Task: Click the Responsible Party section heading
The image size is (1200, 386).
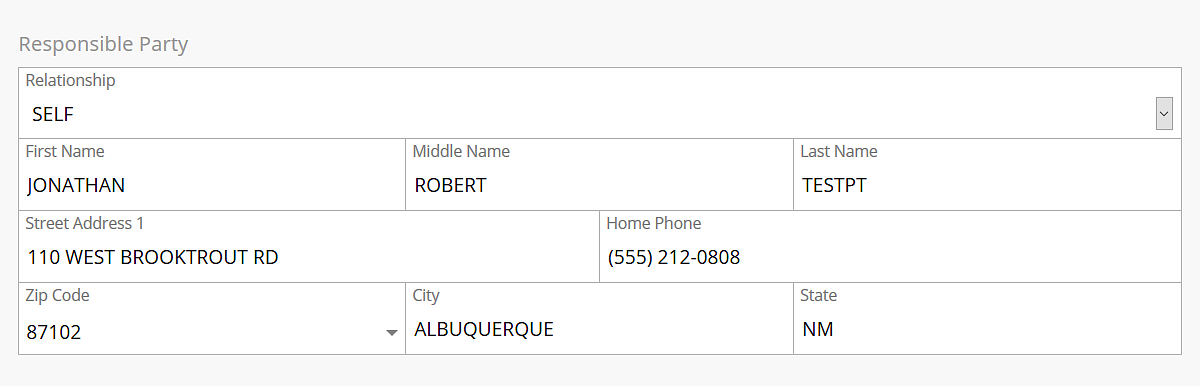Action: pos(104,44)
